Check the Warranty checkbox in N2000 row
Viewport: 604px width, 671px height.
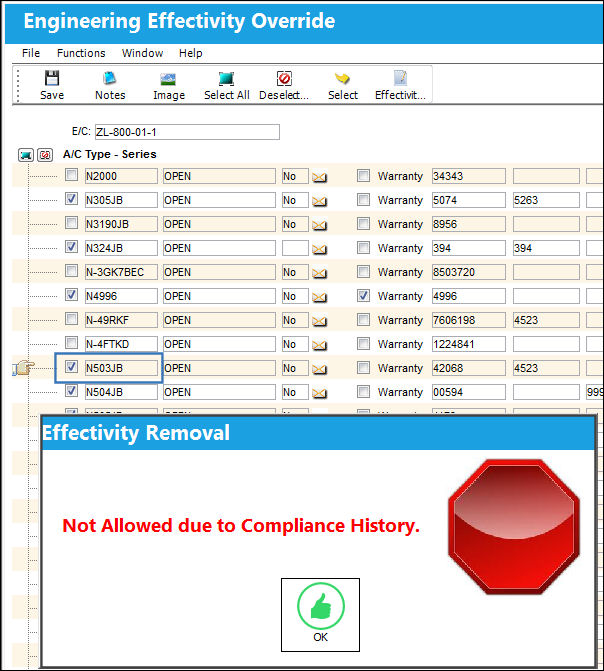(363, 175)
